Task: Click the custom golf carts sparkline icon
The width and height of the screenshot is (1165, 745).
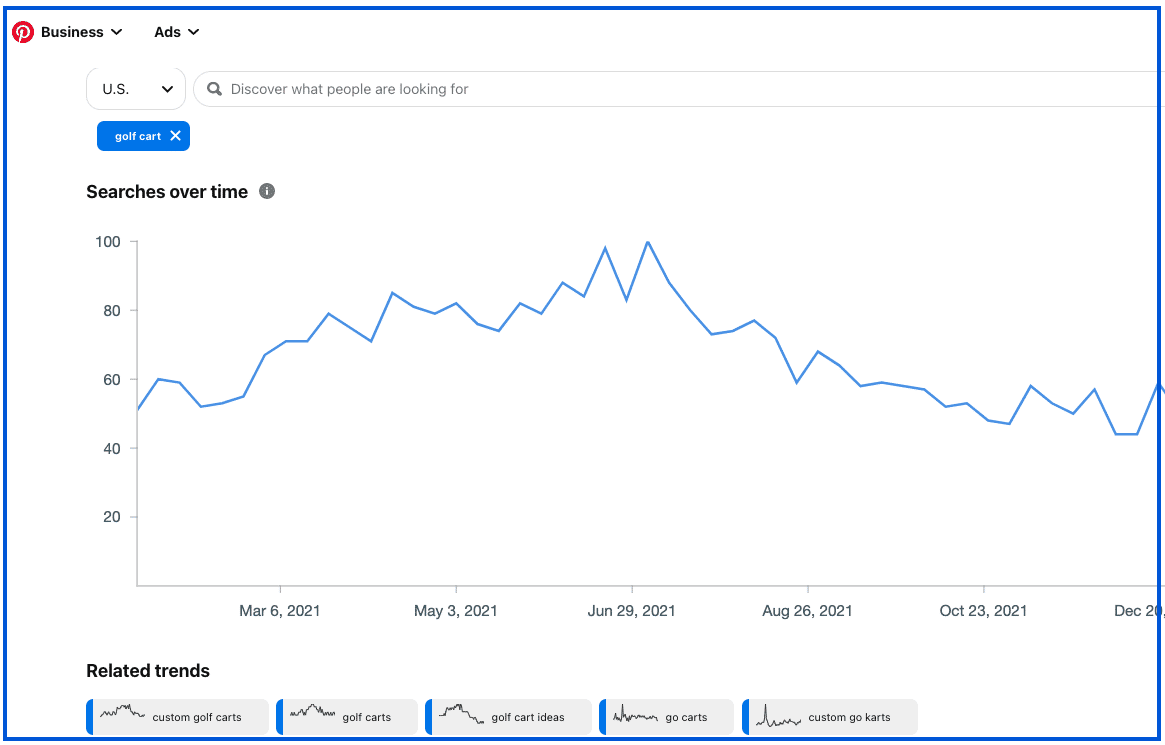Action: point(123,712)
